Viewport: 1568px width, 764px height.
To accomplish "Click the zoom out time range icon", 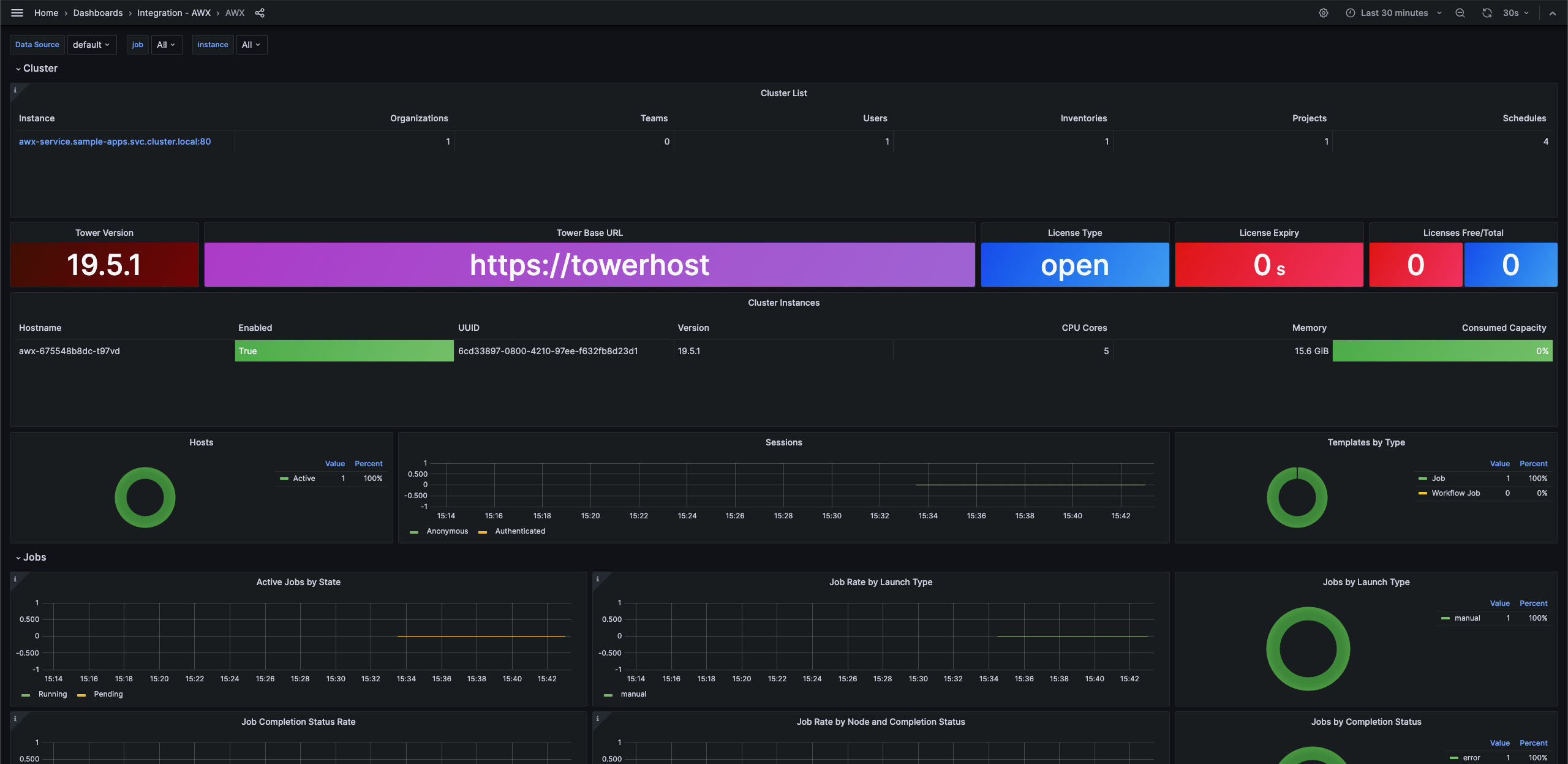I will pyautogui.click(x=1460, y=13).
